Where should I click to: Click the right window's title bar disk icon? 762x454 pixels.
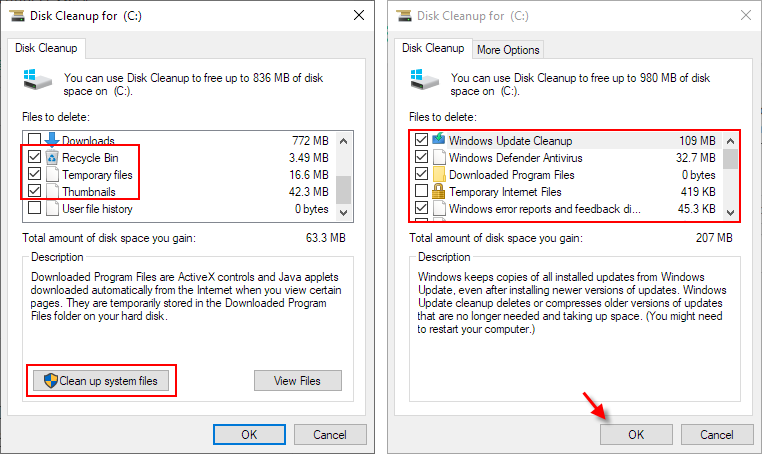pos(404,16)
